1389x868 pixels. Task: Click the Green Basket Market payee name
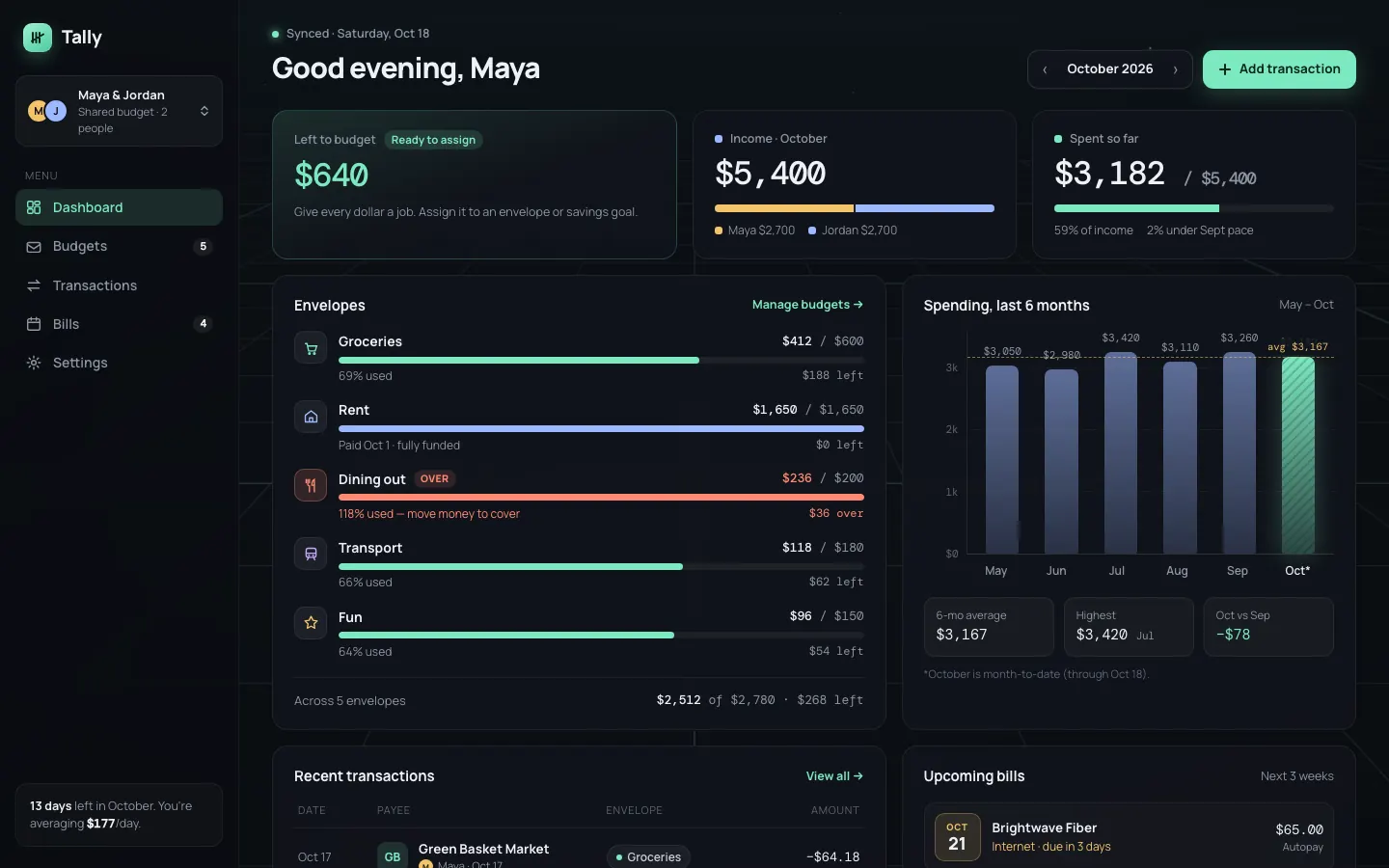pyautogui.click(x=483, y=849)
